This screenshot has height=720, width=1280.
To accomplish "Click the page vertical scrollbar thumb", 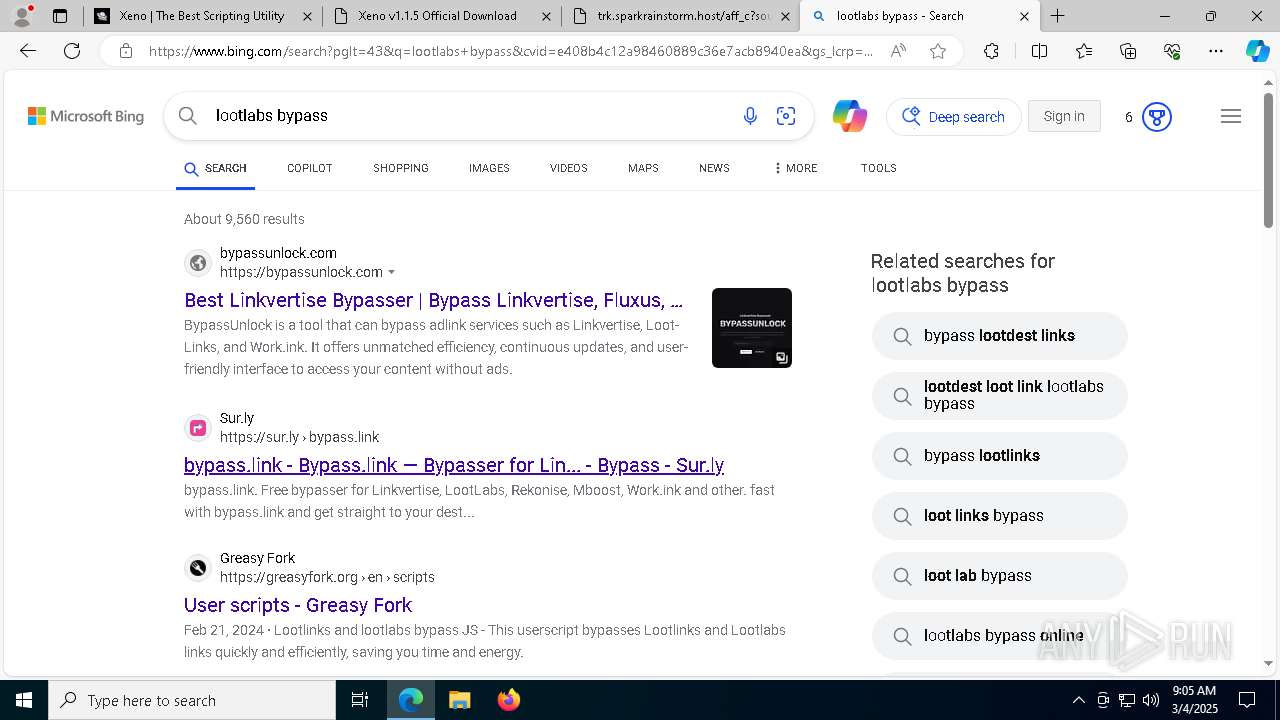I will [1268, 160].
